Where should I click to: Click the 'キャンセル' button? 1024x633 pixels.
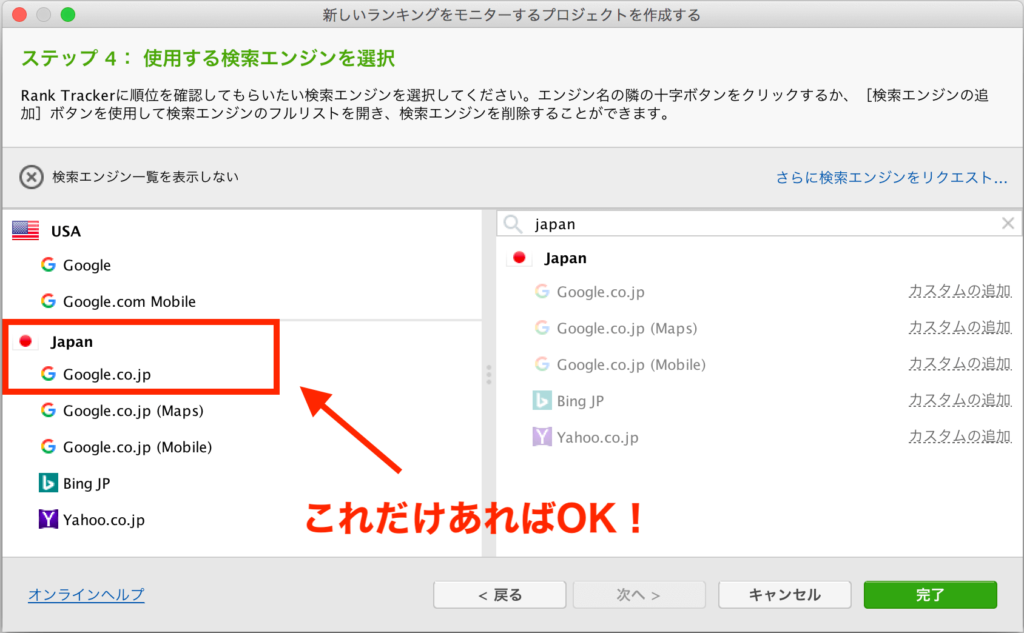(784, 594)
